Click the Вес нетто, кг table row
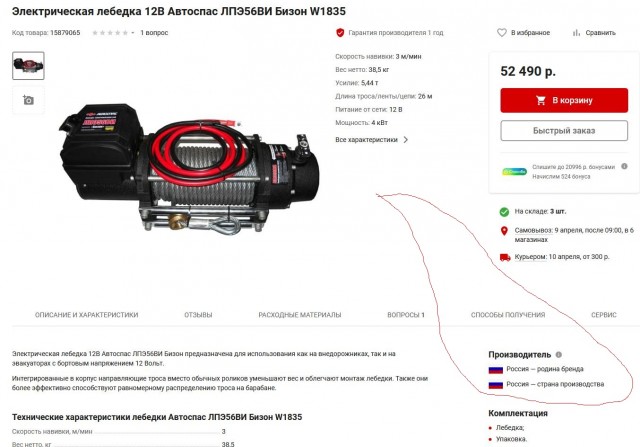Screen dimensions: 640x447 click(123, 444)
